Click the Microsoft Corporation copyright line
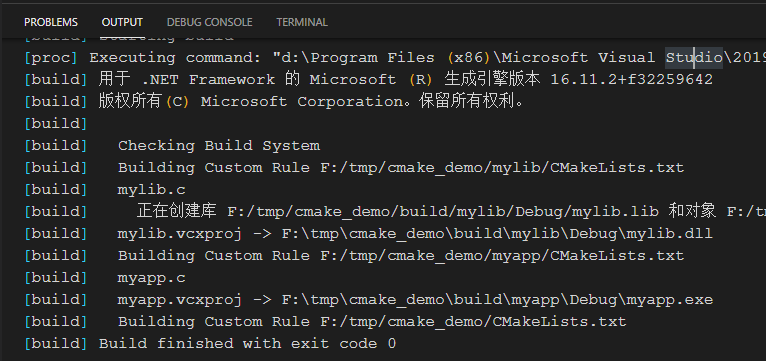Image resolution: width=766 pixels, height=361 pixels. click(x=275, y=102)
